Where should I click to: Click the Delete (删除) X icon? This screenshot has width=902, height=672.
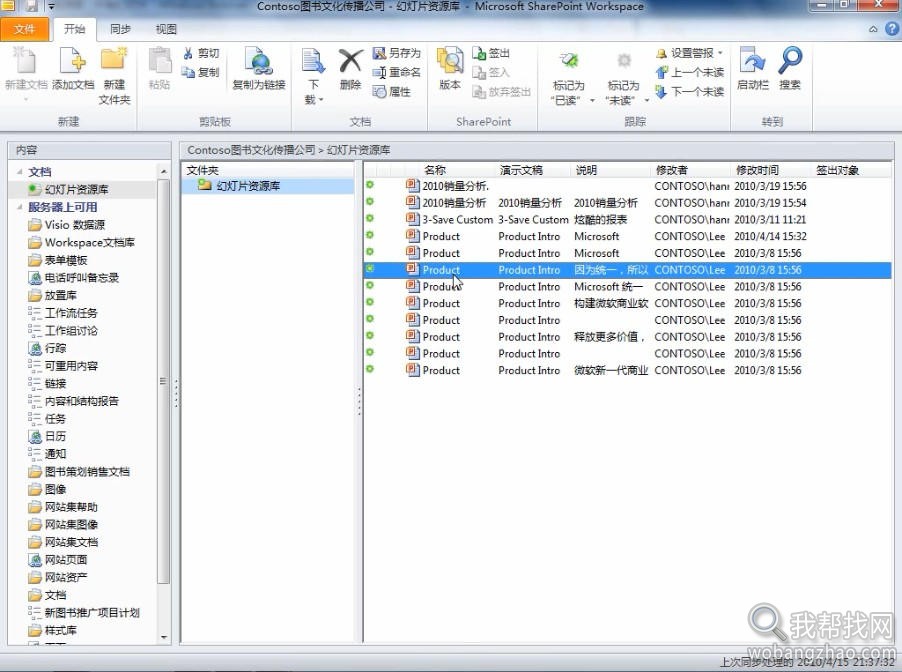point(350,61)
